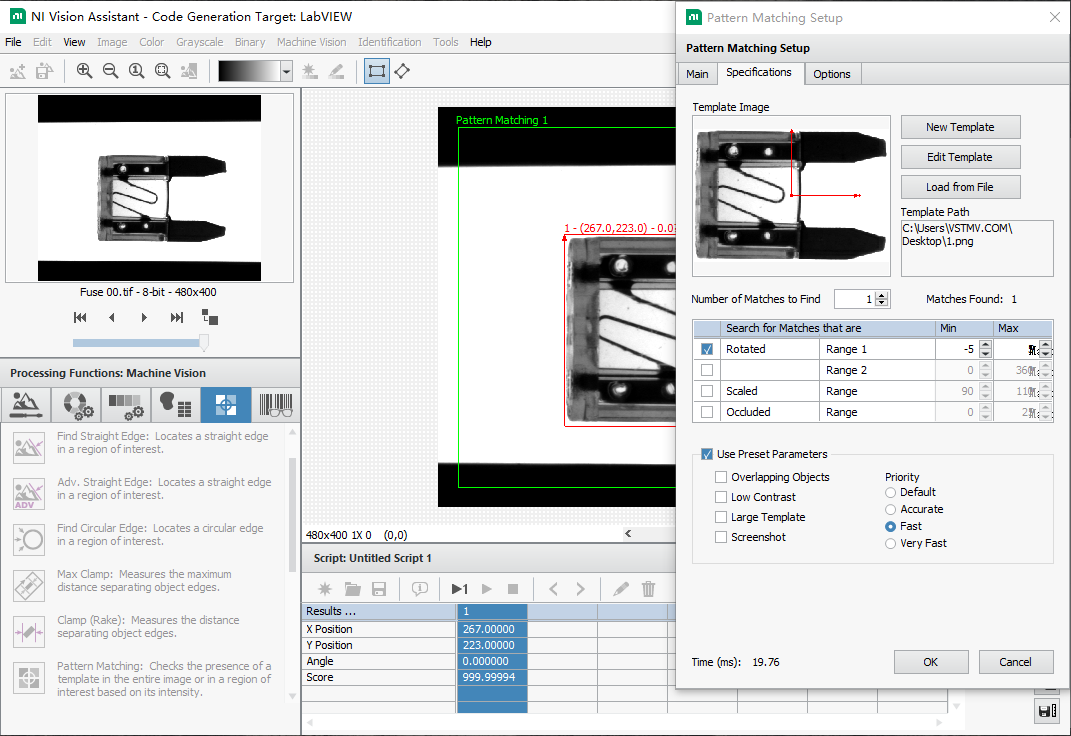
Task: Select Accurate priority radio button
Action: pos(890,509)
